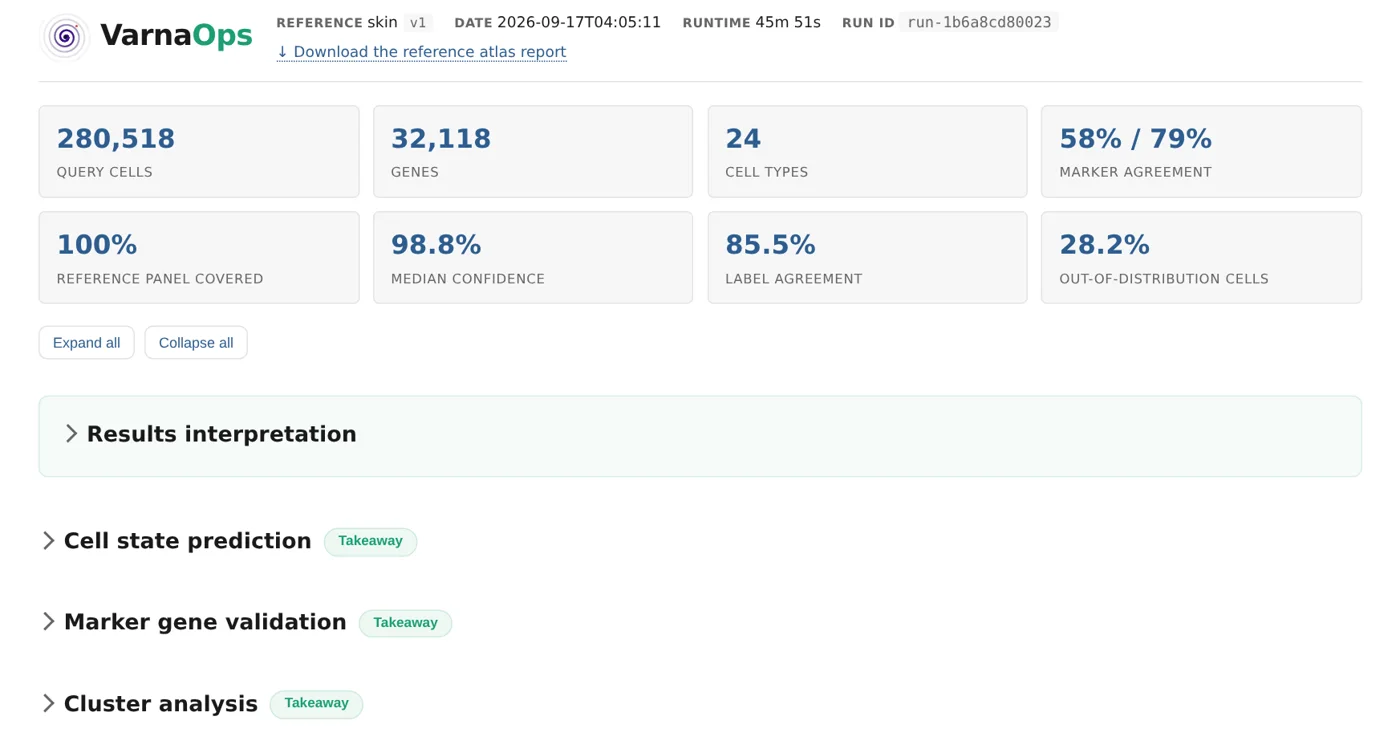Click the Takeaway badge beside Marker gene validation
Screen dimensions: 1400x745
pos(405,623)
